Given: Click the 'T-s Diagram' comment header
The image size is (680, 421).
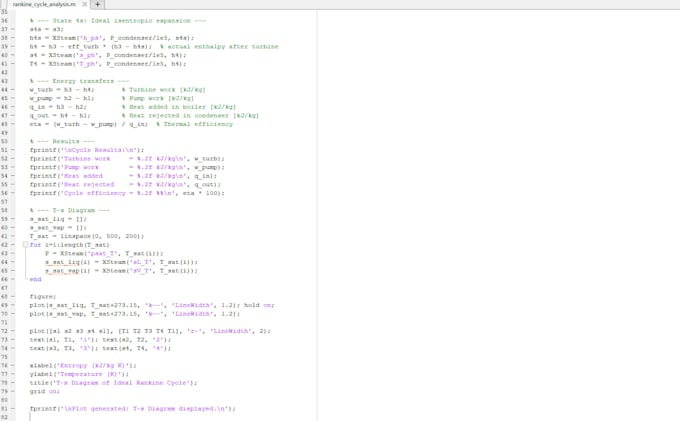Looking at the screenshot, I should point(70,210).
